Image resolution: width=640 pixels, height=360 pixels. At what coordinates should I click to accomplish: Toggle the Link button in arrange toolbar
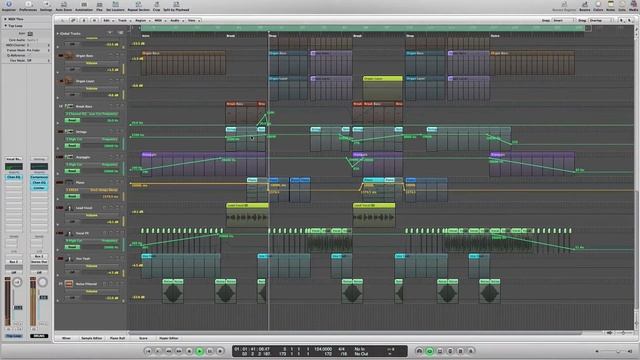pyautogui.click(x=73, y=20)
